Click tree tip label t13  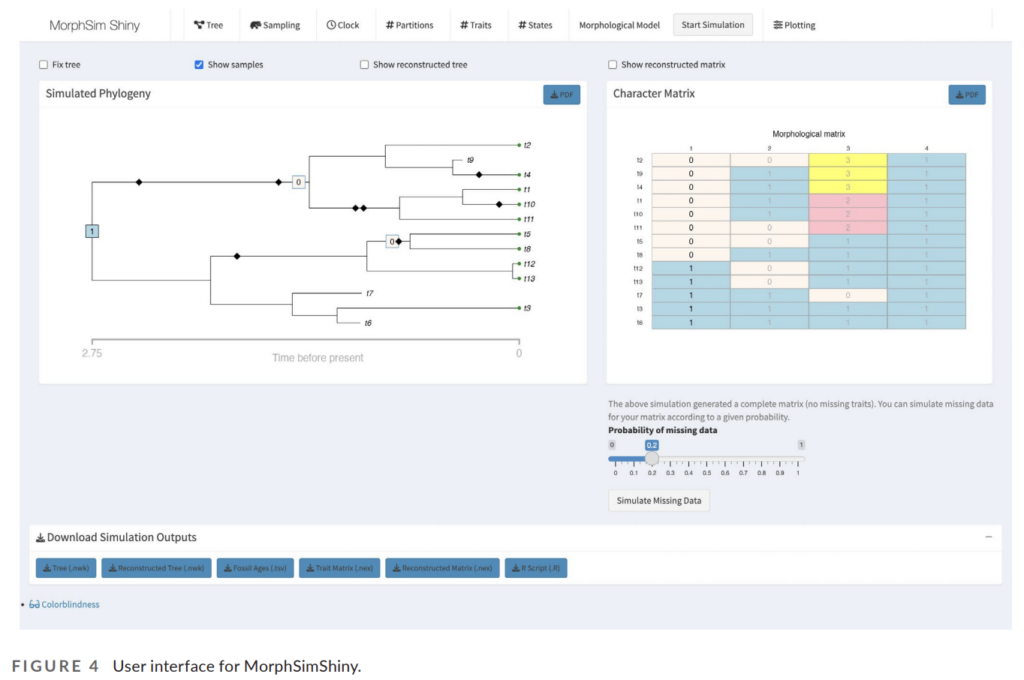(x=530, y=279)
